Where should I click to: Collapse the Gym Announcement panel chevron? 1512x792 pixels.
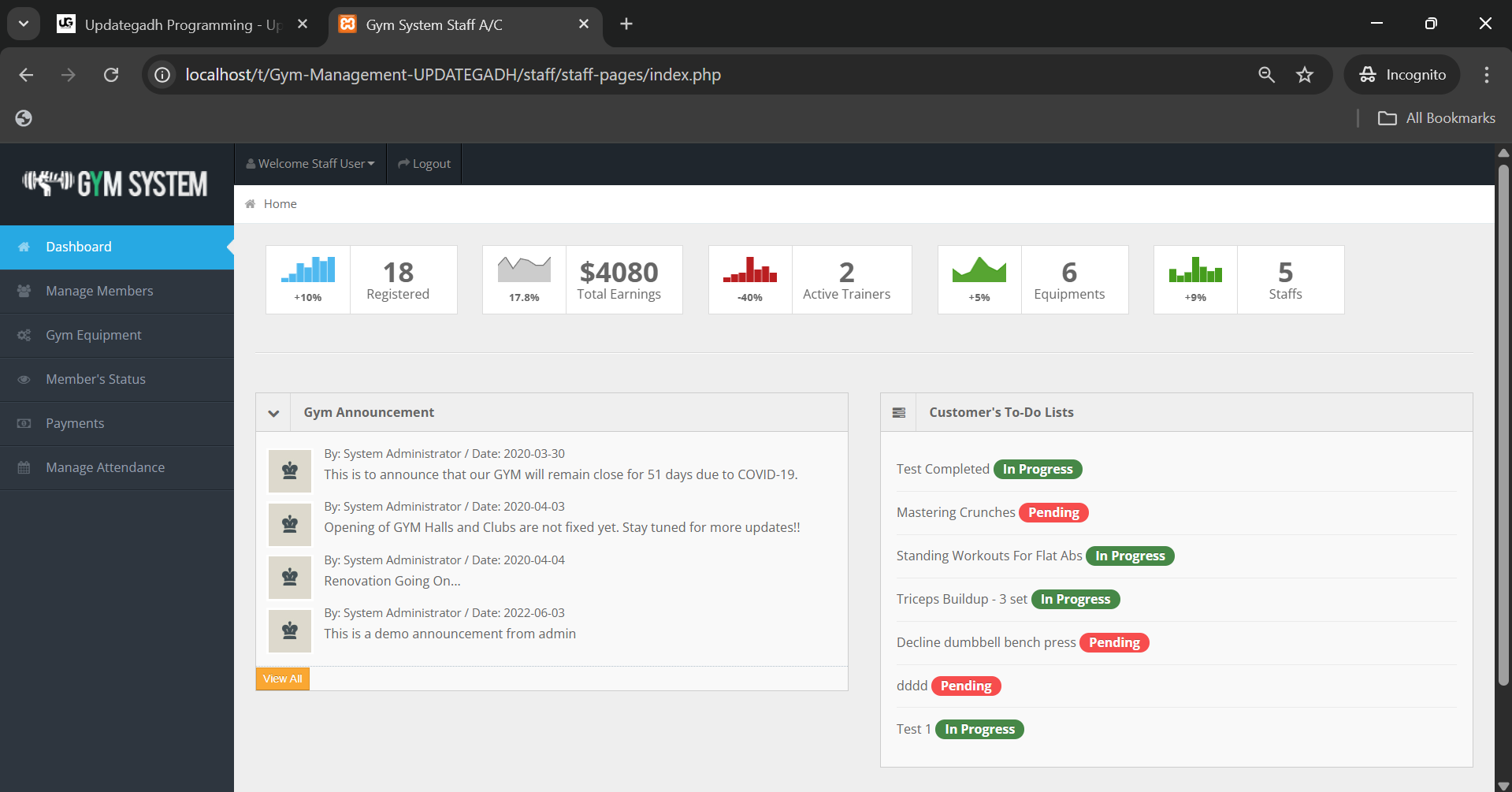point(273,413)
